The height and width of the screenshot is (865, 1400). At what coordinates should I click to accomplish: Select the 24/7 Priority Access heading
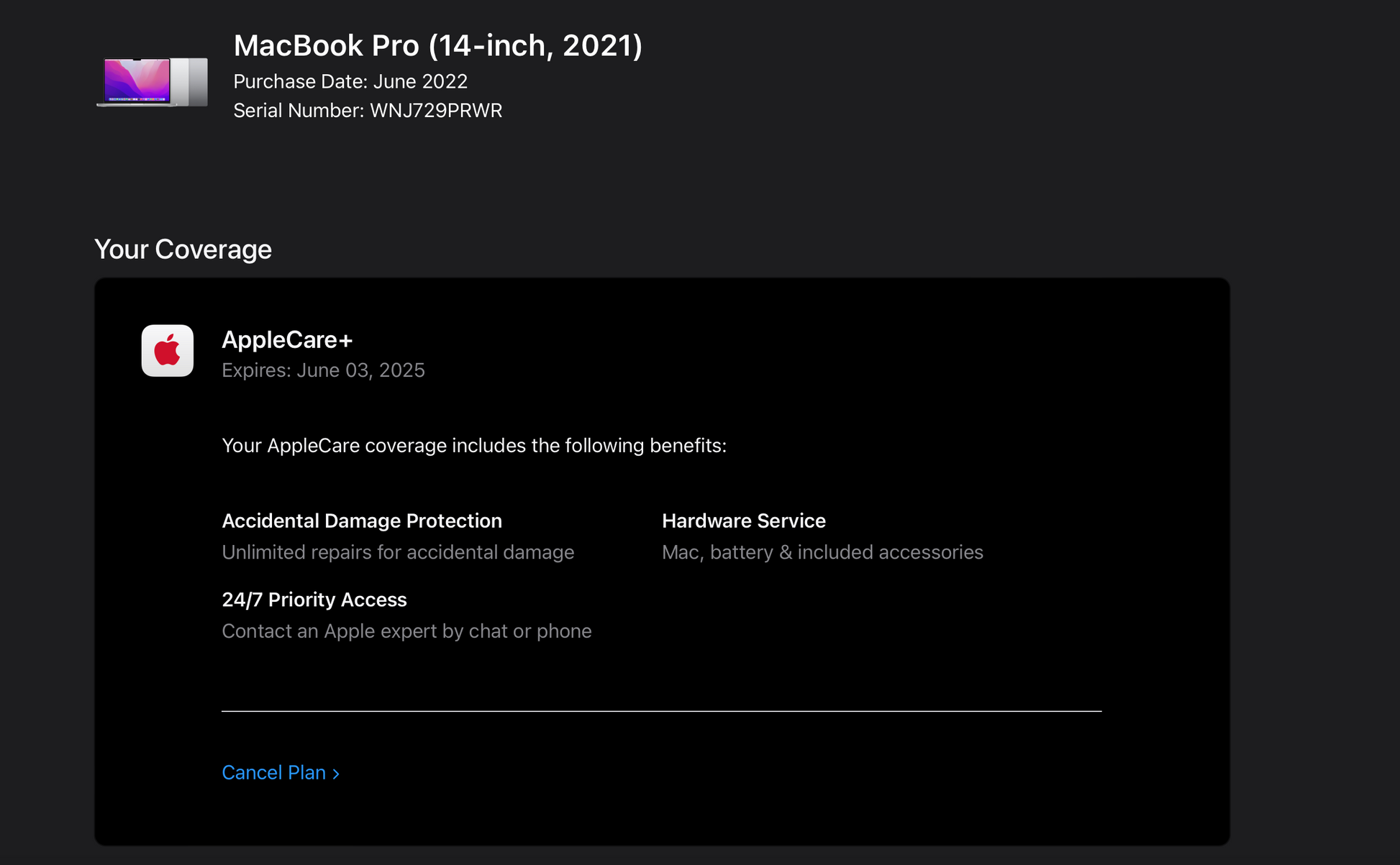[x=314, y=600]
